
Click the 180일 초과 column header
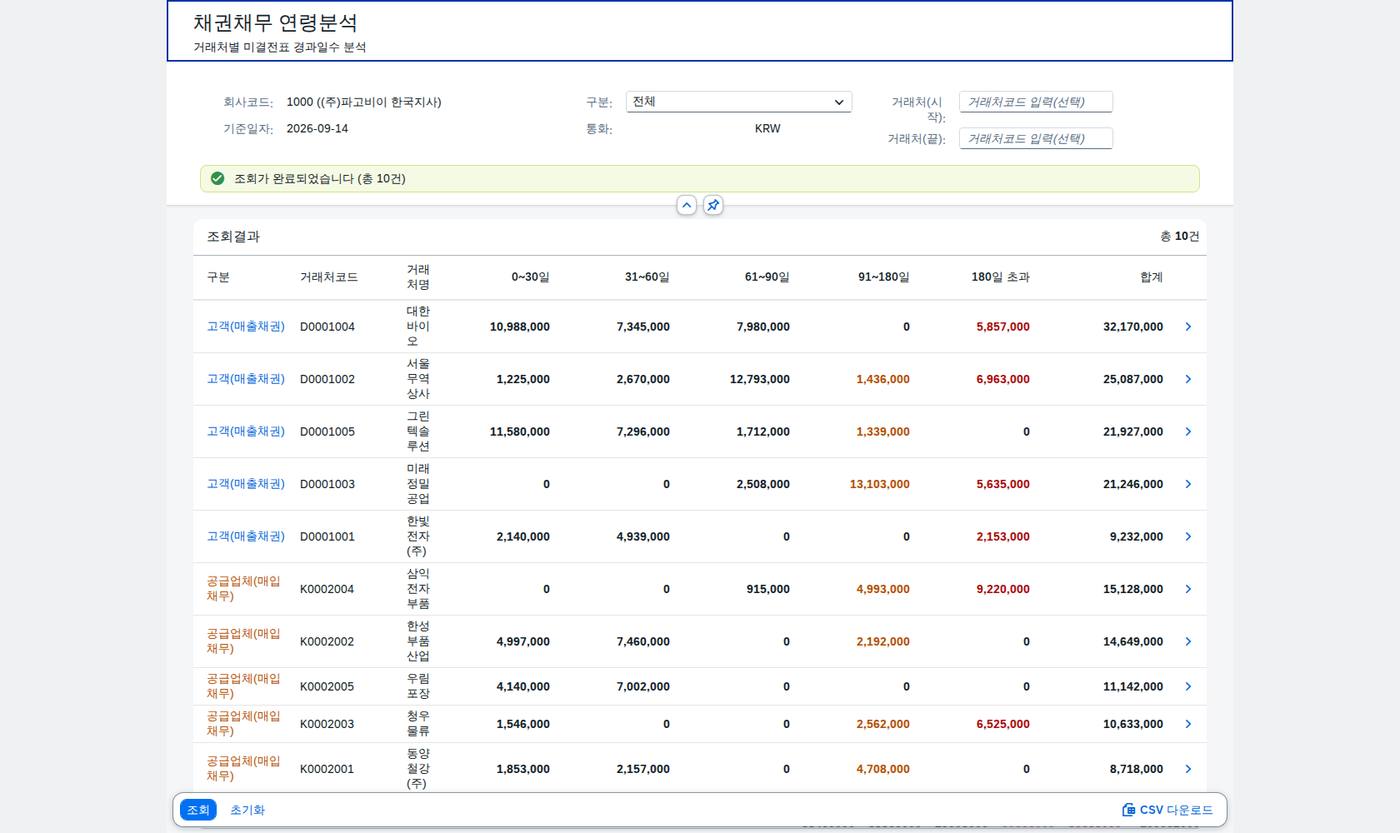pos(1000,277)
